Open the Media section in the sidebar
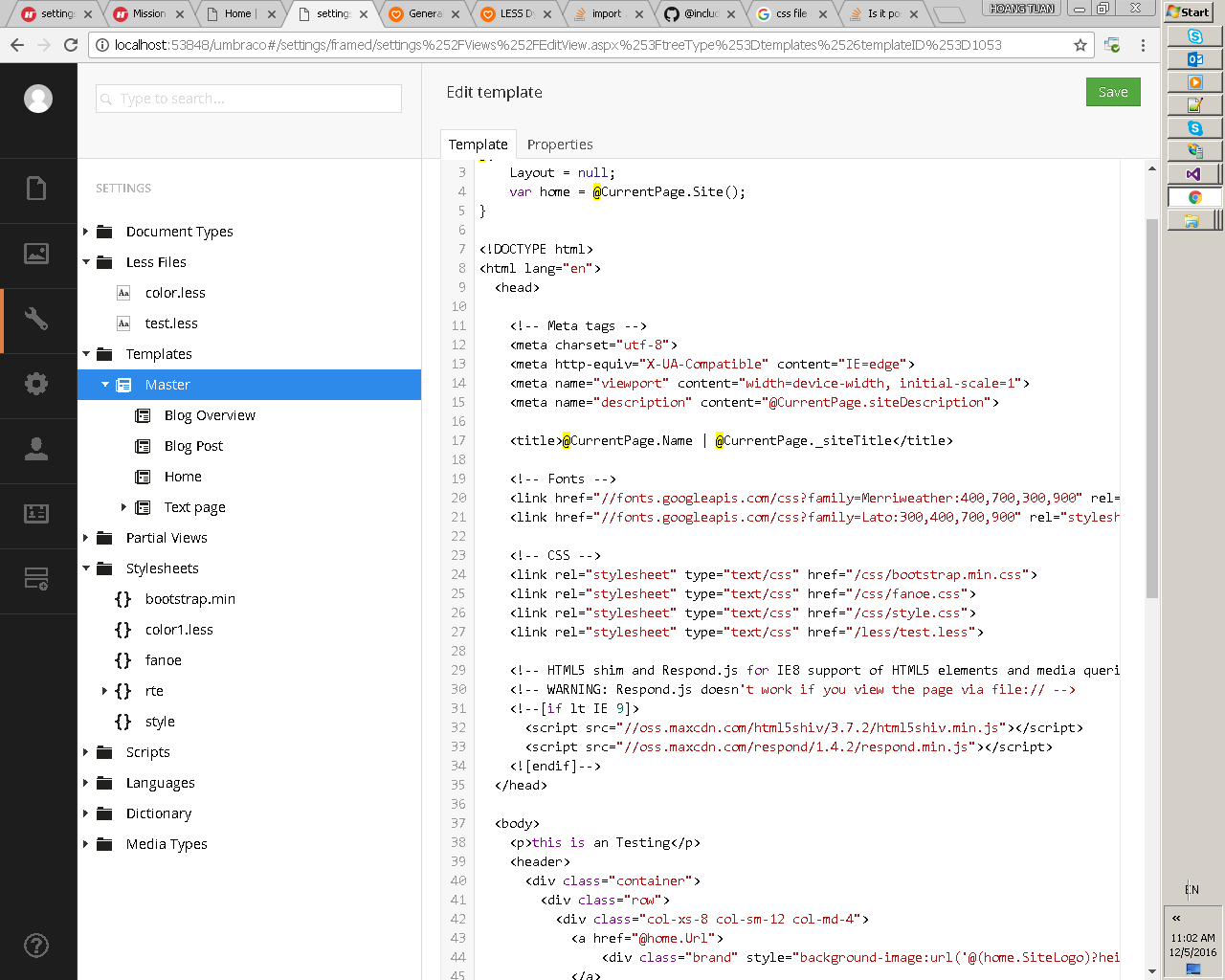Viewport: 1225px width, 980px height. point(36,254)
